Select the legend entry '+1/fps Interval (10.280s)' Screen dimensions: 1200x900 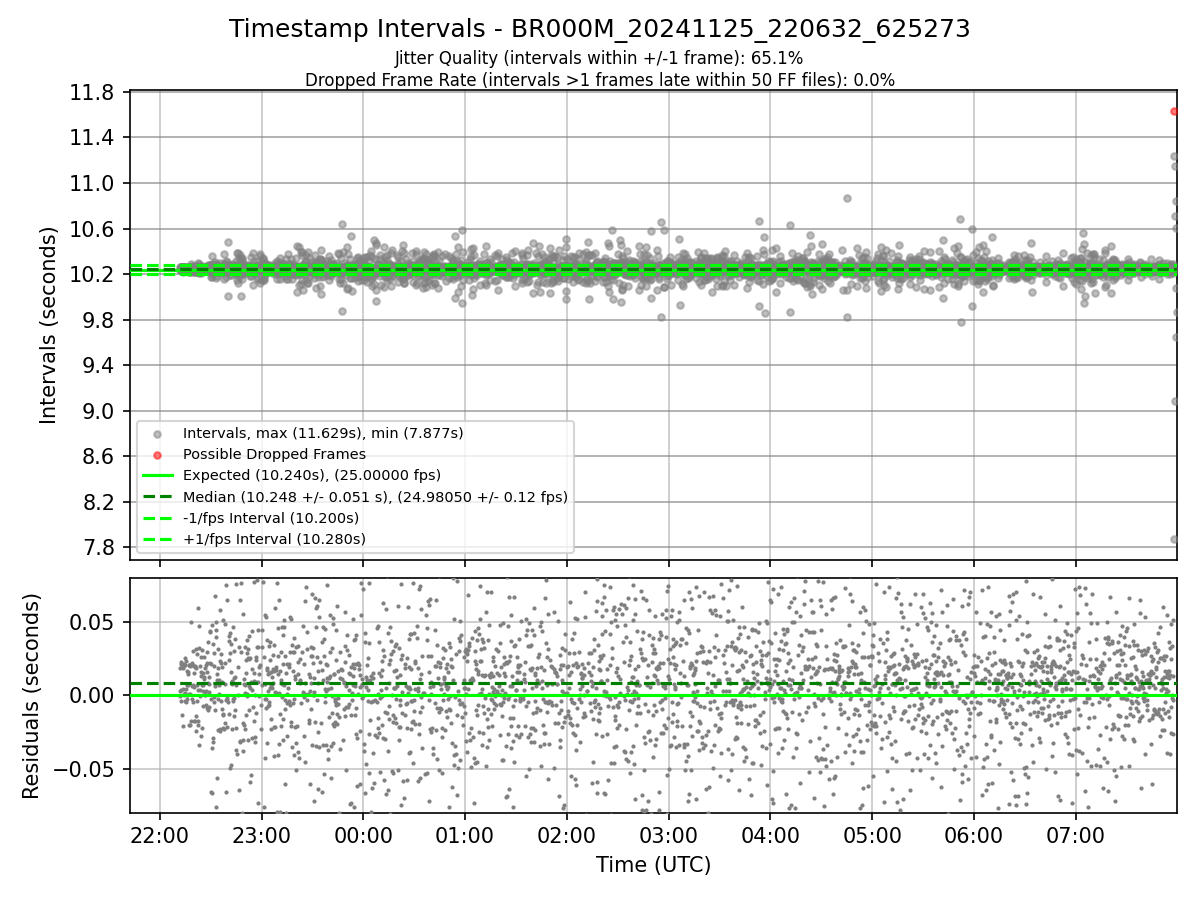pyautogui.click(x=274, y=539)
